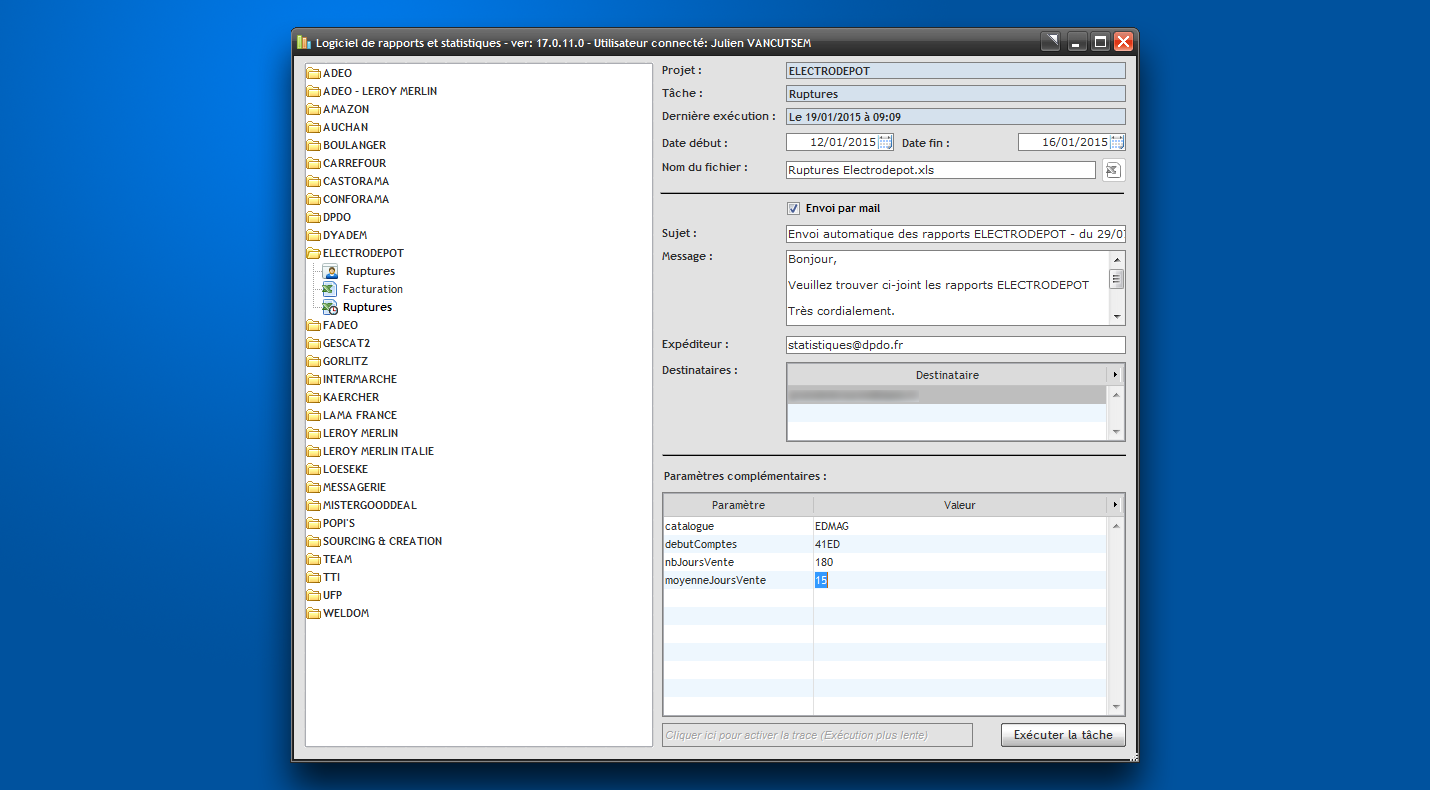Click the Sujet input field
This screenshot has width=1430, height=790.
[x=956, y=234]
